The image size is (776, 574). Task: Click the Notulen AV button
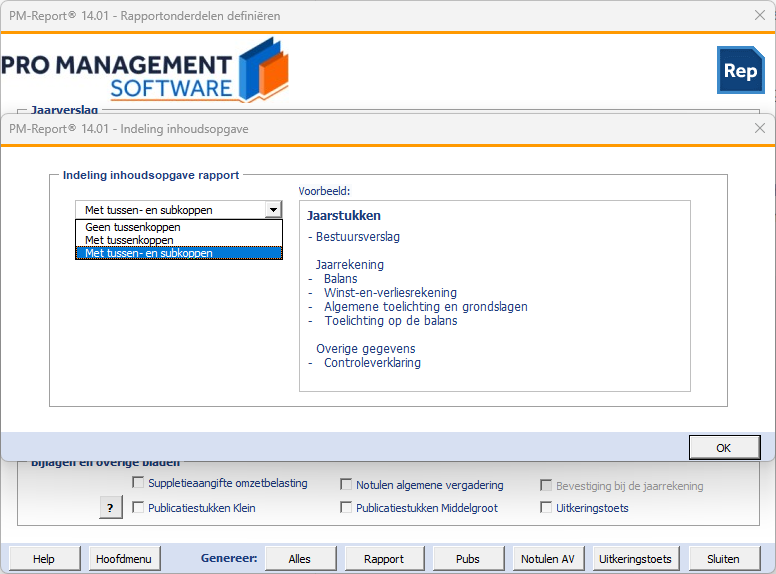click(548, 559)
